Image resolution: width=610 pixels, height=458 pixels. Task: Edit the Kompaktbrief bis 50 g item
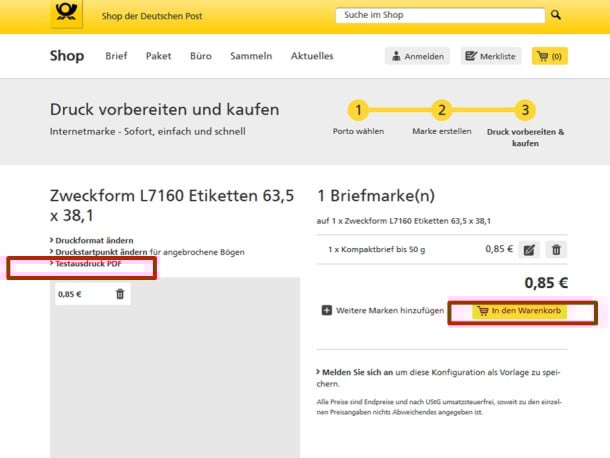tap(529, 249)
